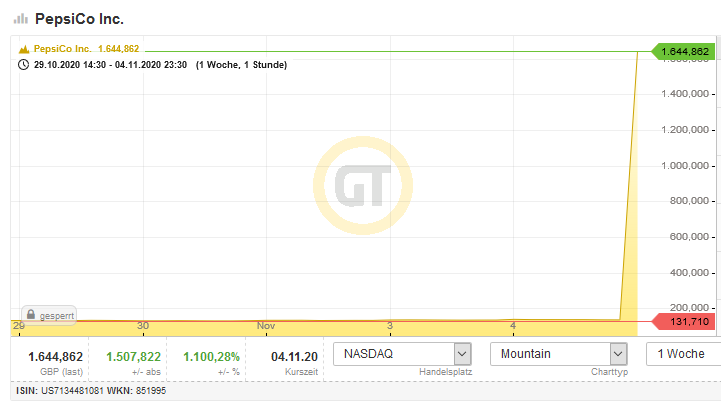
Task: Click the bar chart icon beside PepsiCo Inc. title
Action: [21, 19]
